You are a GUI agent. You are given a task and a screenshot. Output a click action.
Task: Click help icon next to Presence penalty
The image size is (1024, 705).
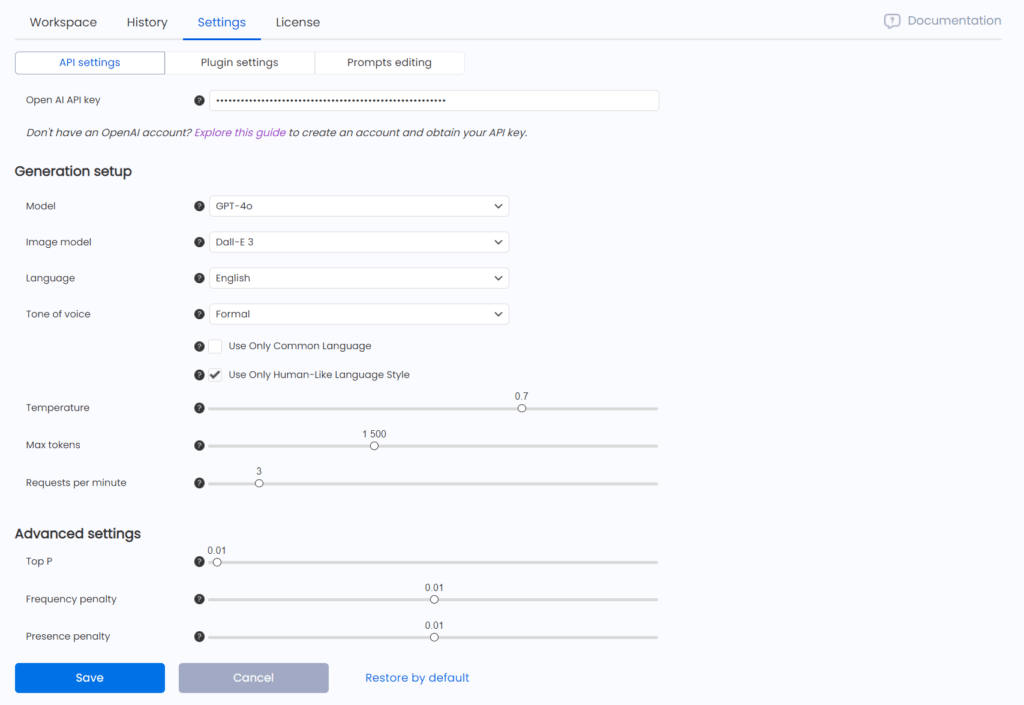[199, 636]
